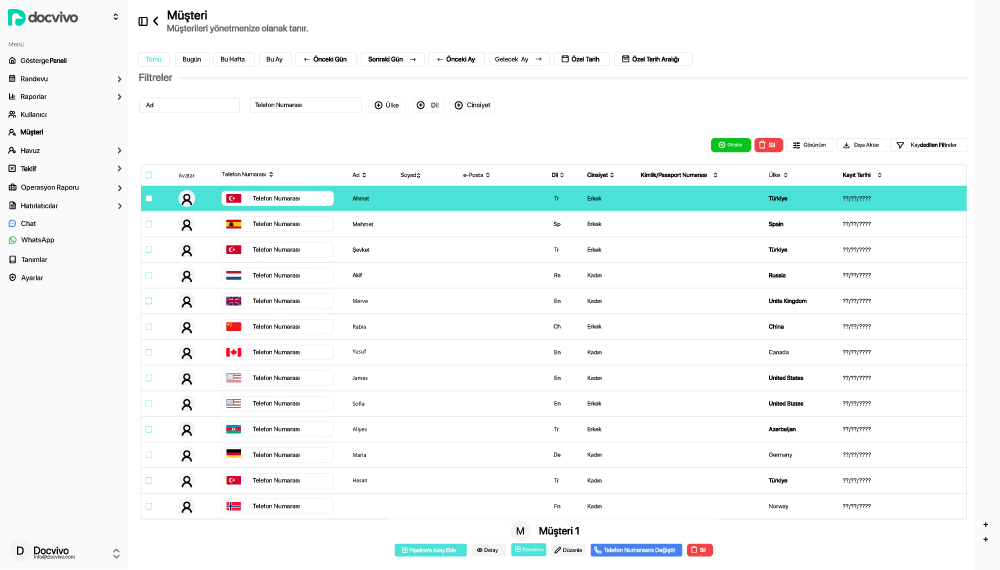Open Chat in the sidebar
This screenshot has width=1000, height=570.
coord(28,223)
